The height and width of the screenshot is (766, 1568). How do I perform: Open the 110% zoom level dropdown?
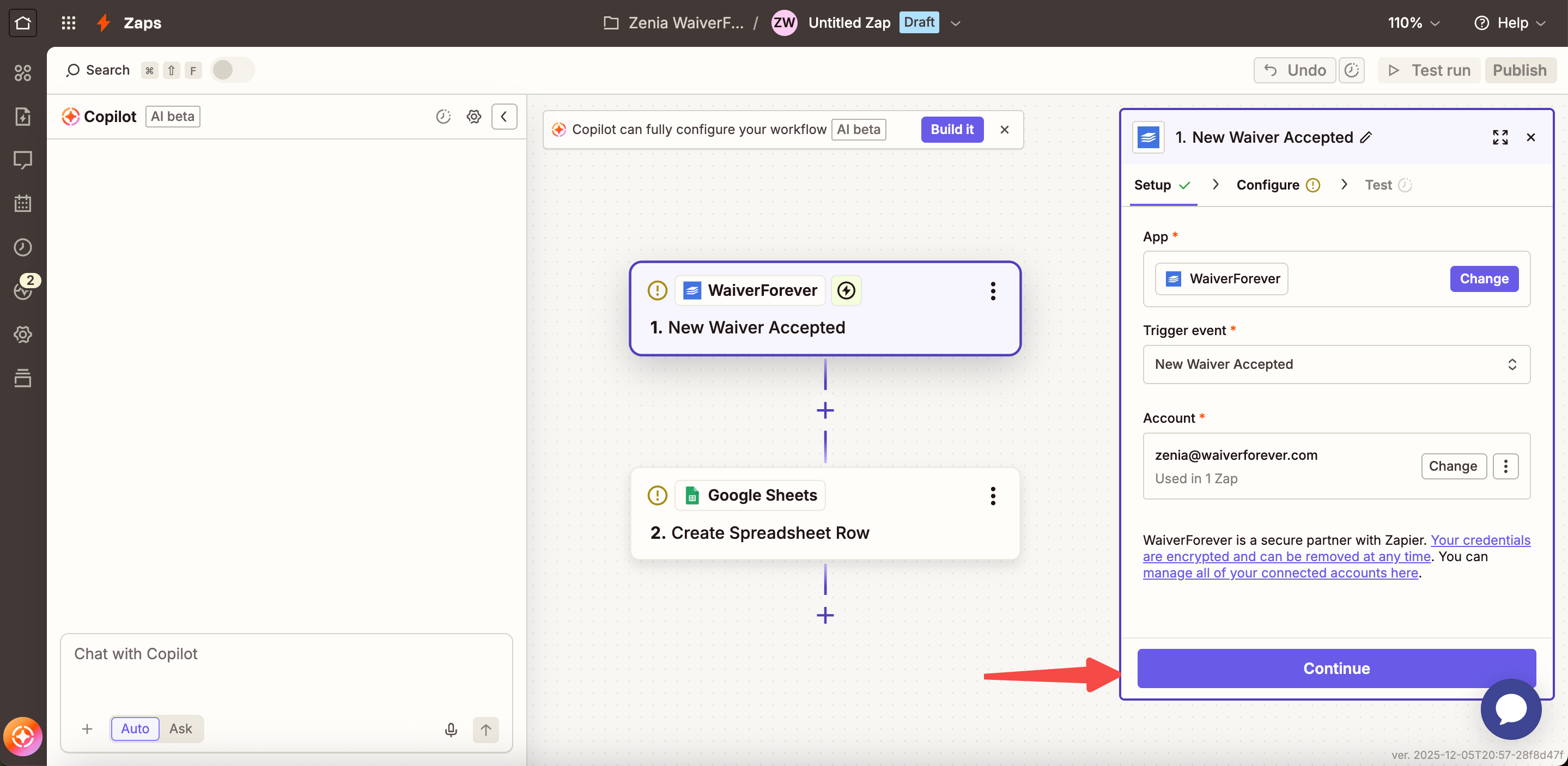click(1413, 22)
